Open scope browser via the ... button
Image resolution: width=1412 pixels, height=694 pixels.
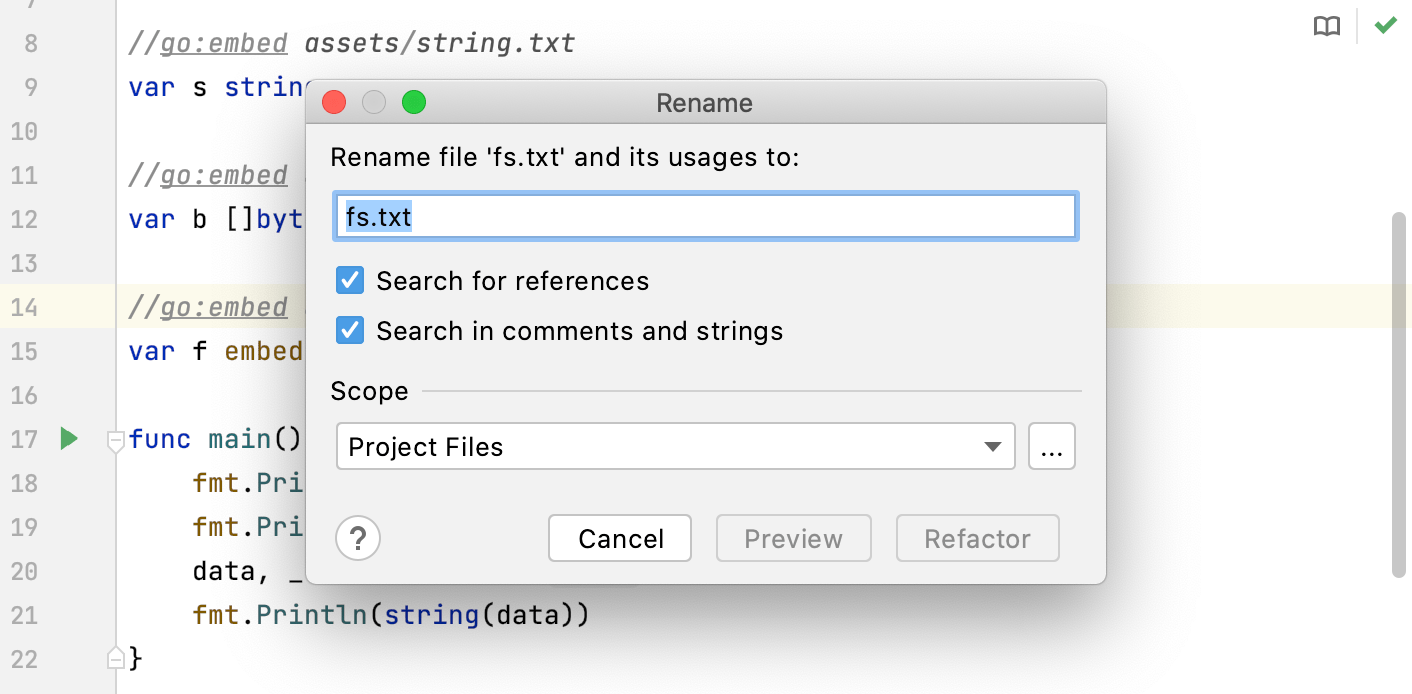tap(1051, 446)
